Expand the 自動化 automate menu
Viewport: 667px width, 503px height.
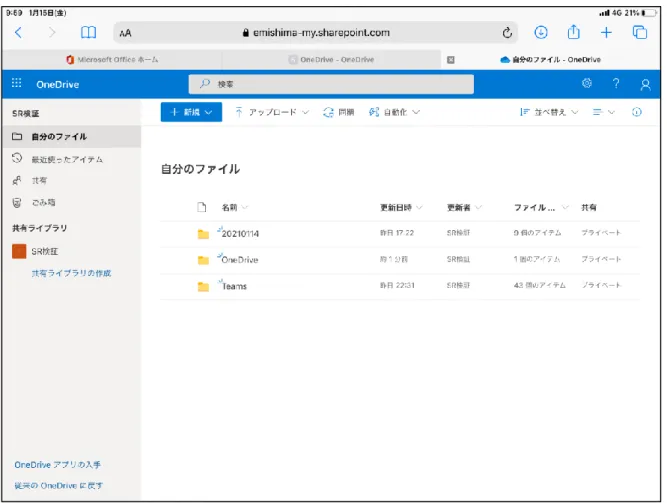[x=394, y=112]
